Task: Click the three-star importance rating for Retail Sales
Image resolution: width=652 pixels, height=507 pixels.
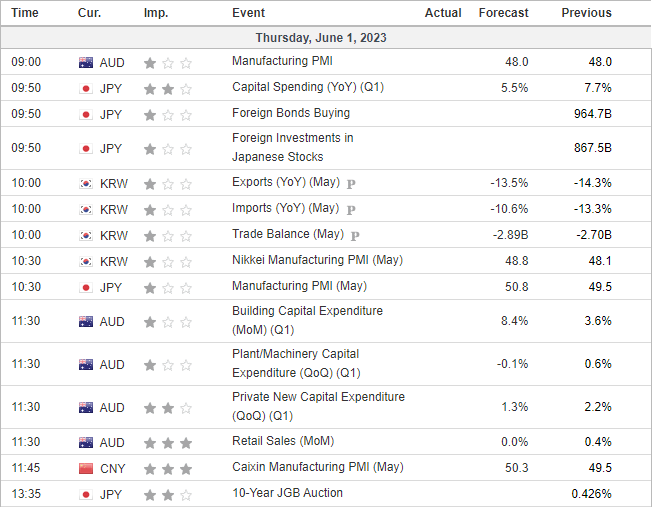Action: (168, 443)
